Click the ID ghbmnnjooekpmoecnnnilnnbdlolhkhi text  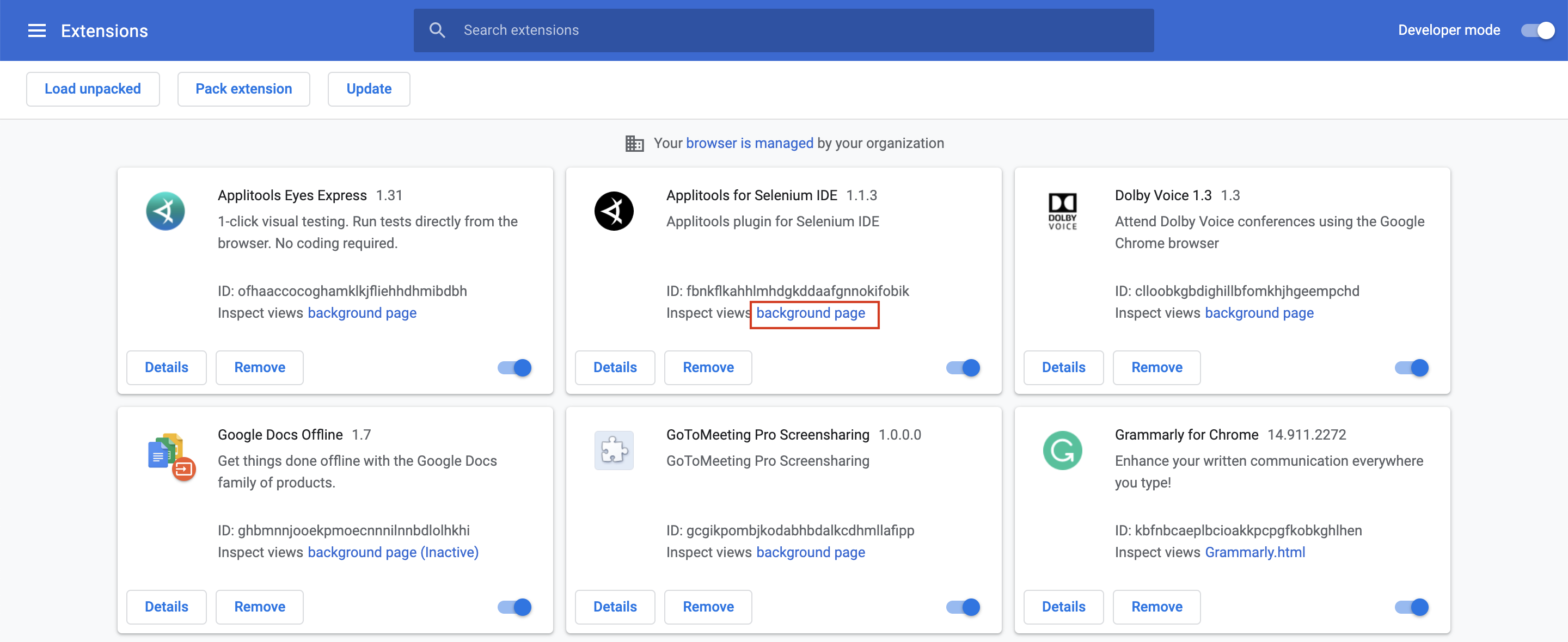(x=344, y=530)
